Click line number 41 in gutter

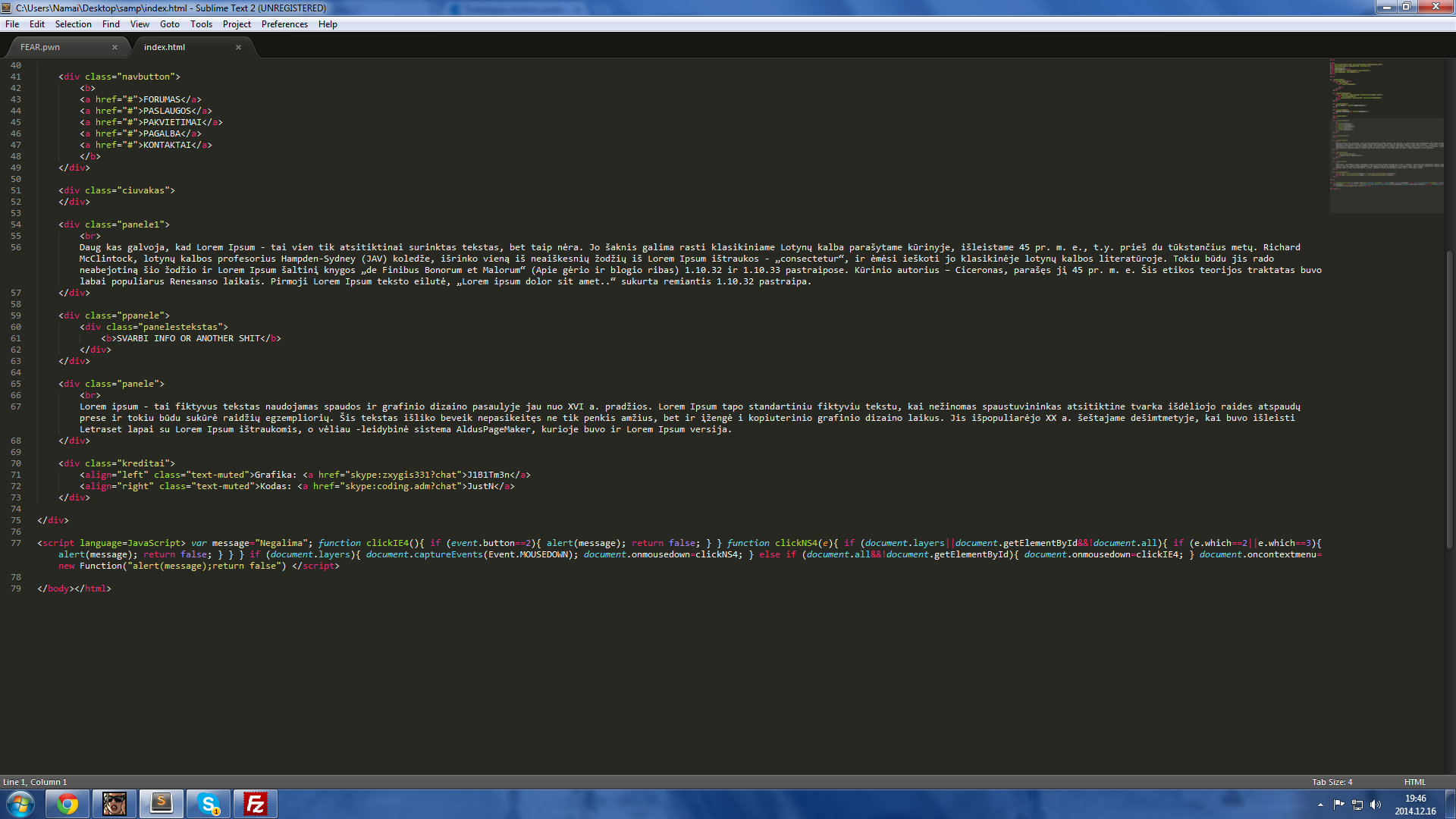(x=16, y=77)
